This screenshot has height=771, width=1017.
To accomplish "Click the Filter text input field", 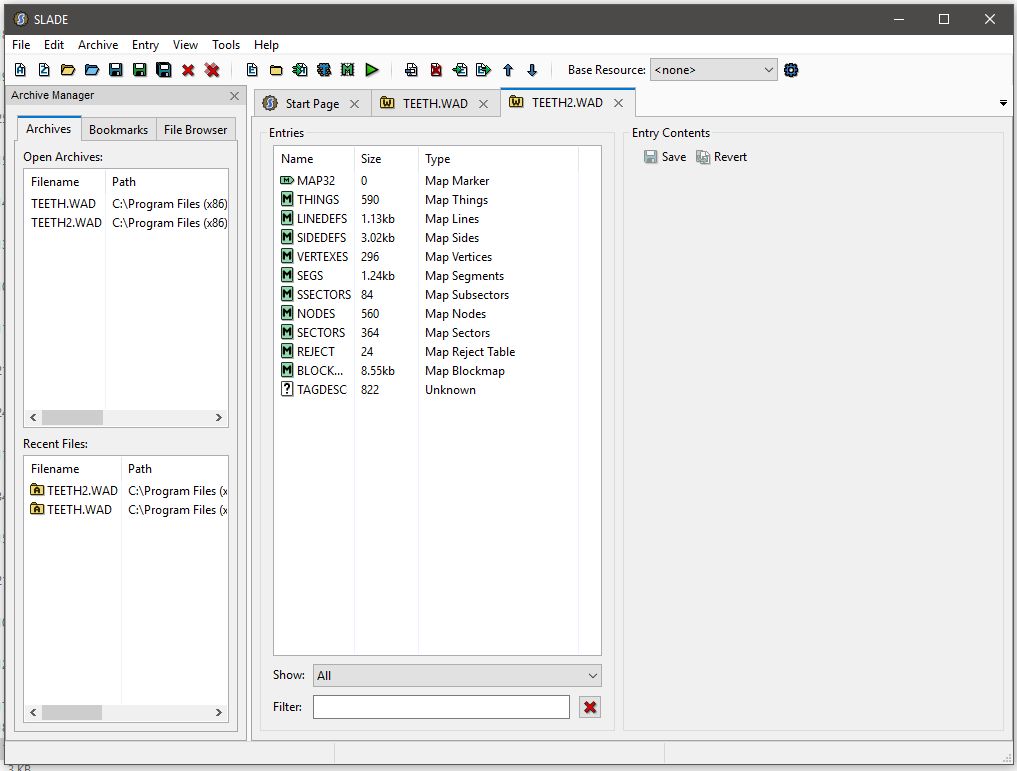I will click(441, 707).
